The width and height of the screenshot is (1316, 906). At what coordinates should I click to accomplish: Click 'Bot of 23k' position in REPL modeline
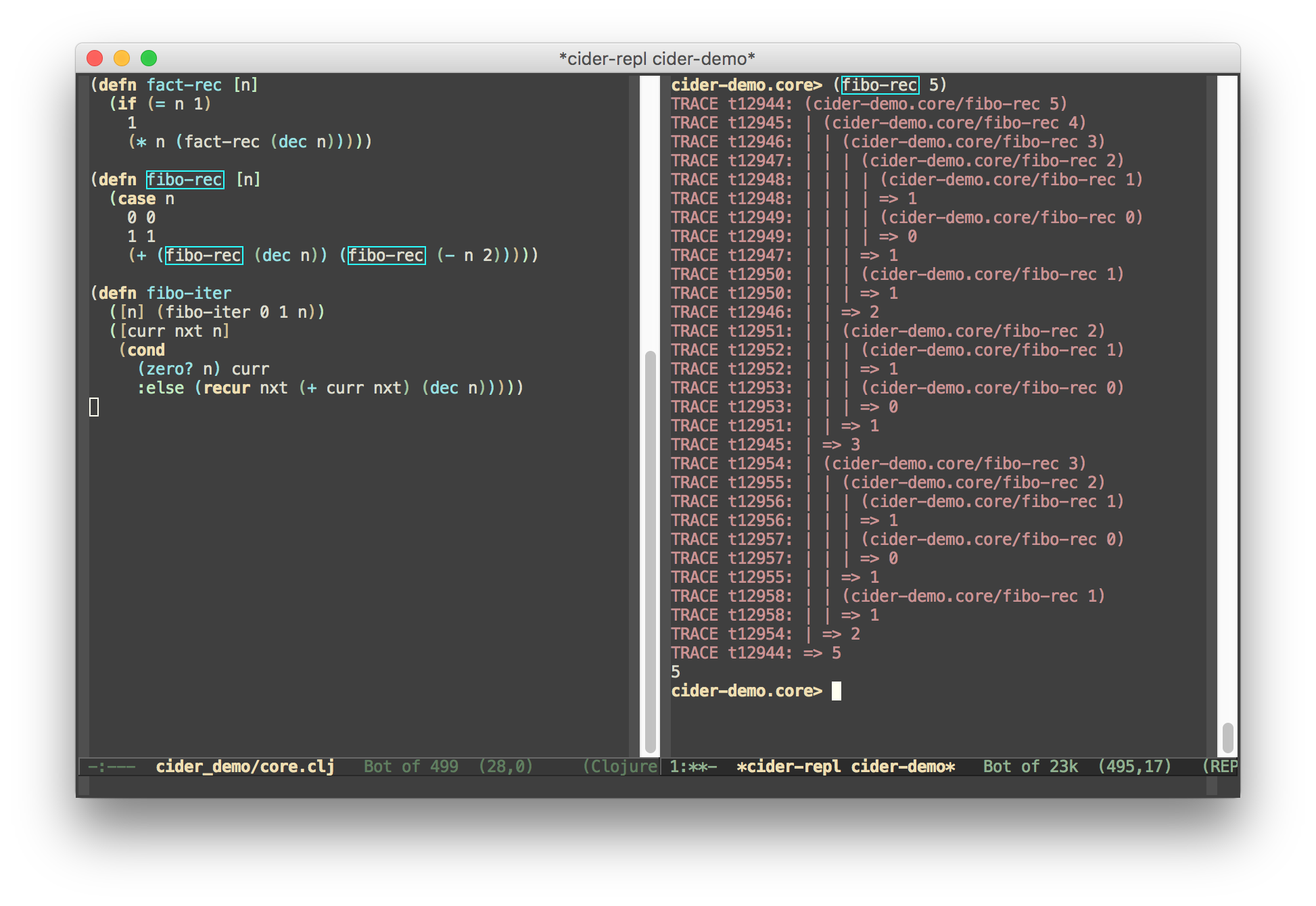pyautogui.click(x=1030, y=767)
